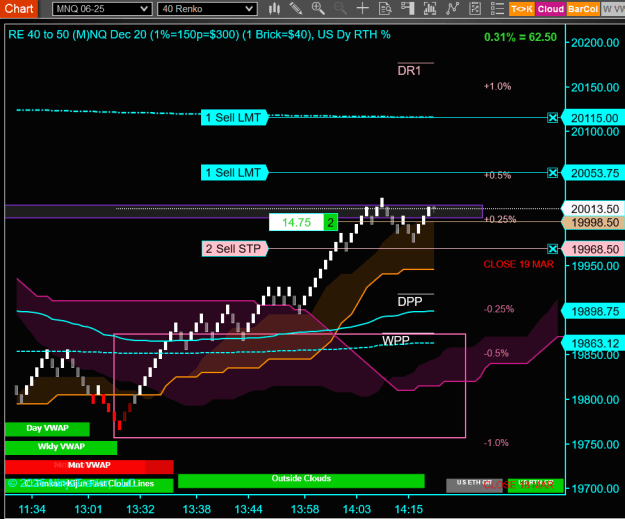Toggle the orange T<>K button

tap(521, 9)
